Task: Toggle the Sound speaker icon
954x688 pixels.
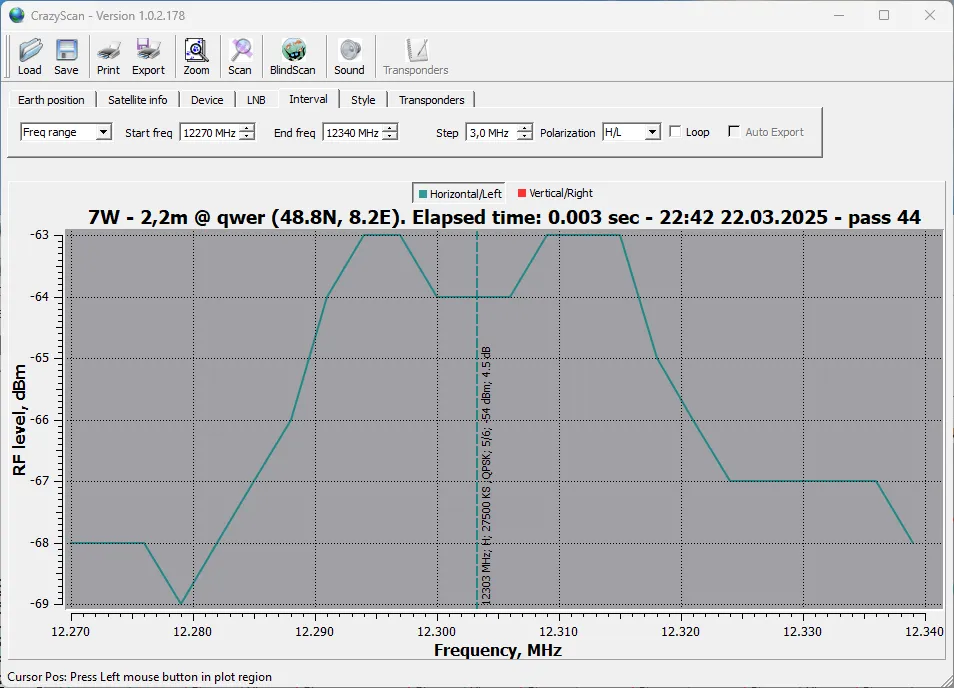Action: (x=349, y=56)
